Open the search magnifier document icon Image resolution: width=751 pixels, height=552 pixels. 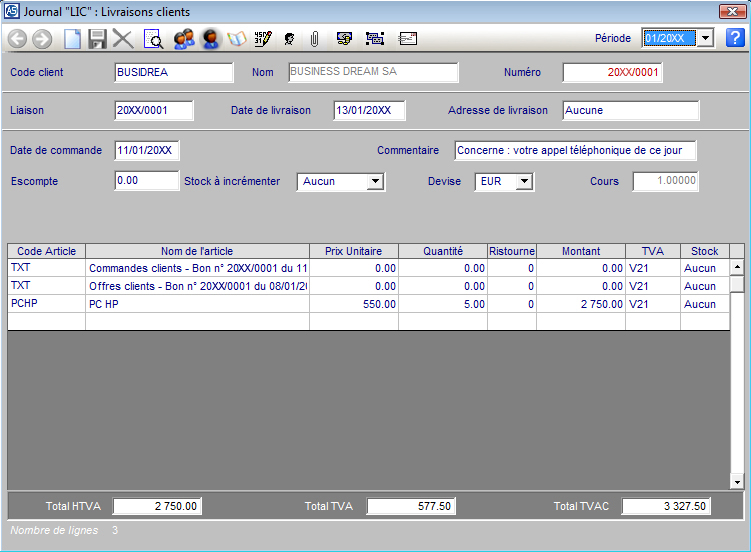pyautogui.click(x=154, y=39)
